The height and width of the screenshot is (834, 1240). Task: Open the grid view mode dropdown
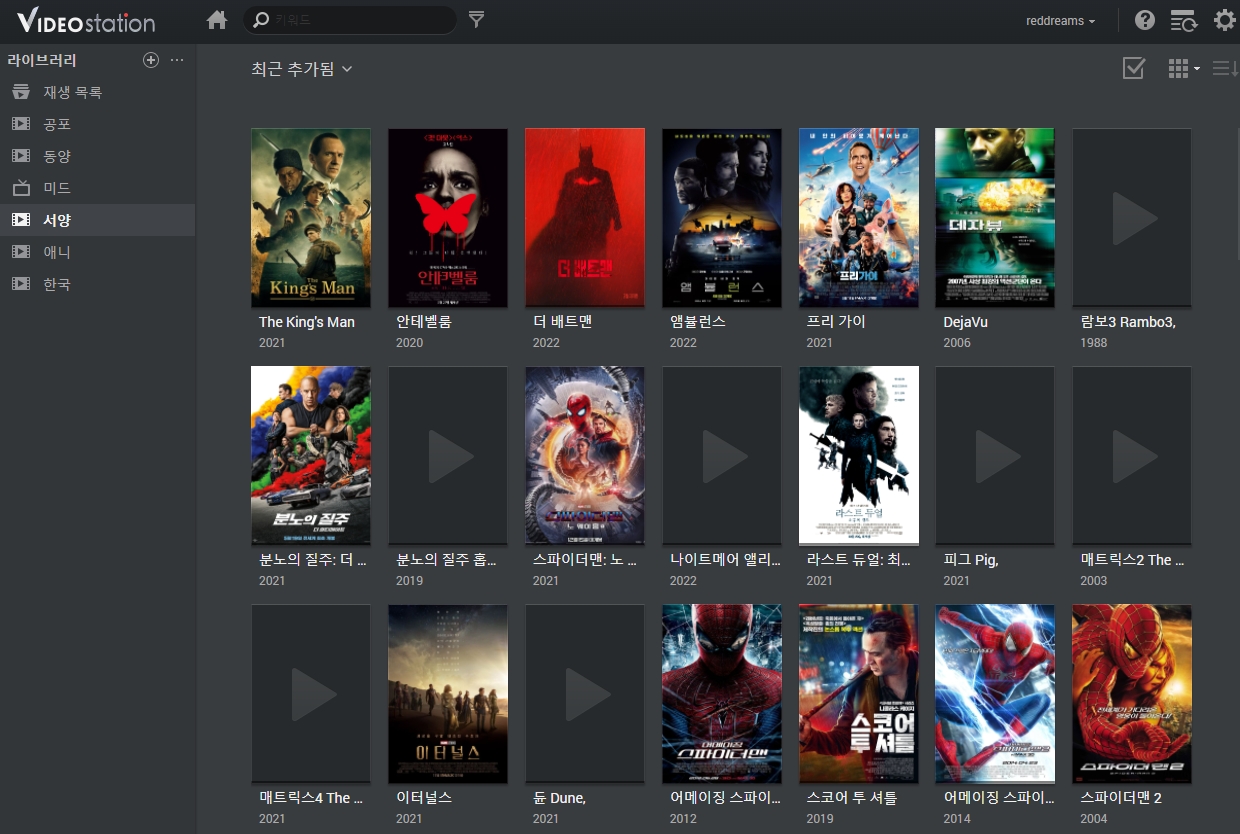click(1184, 68)
